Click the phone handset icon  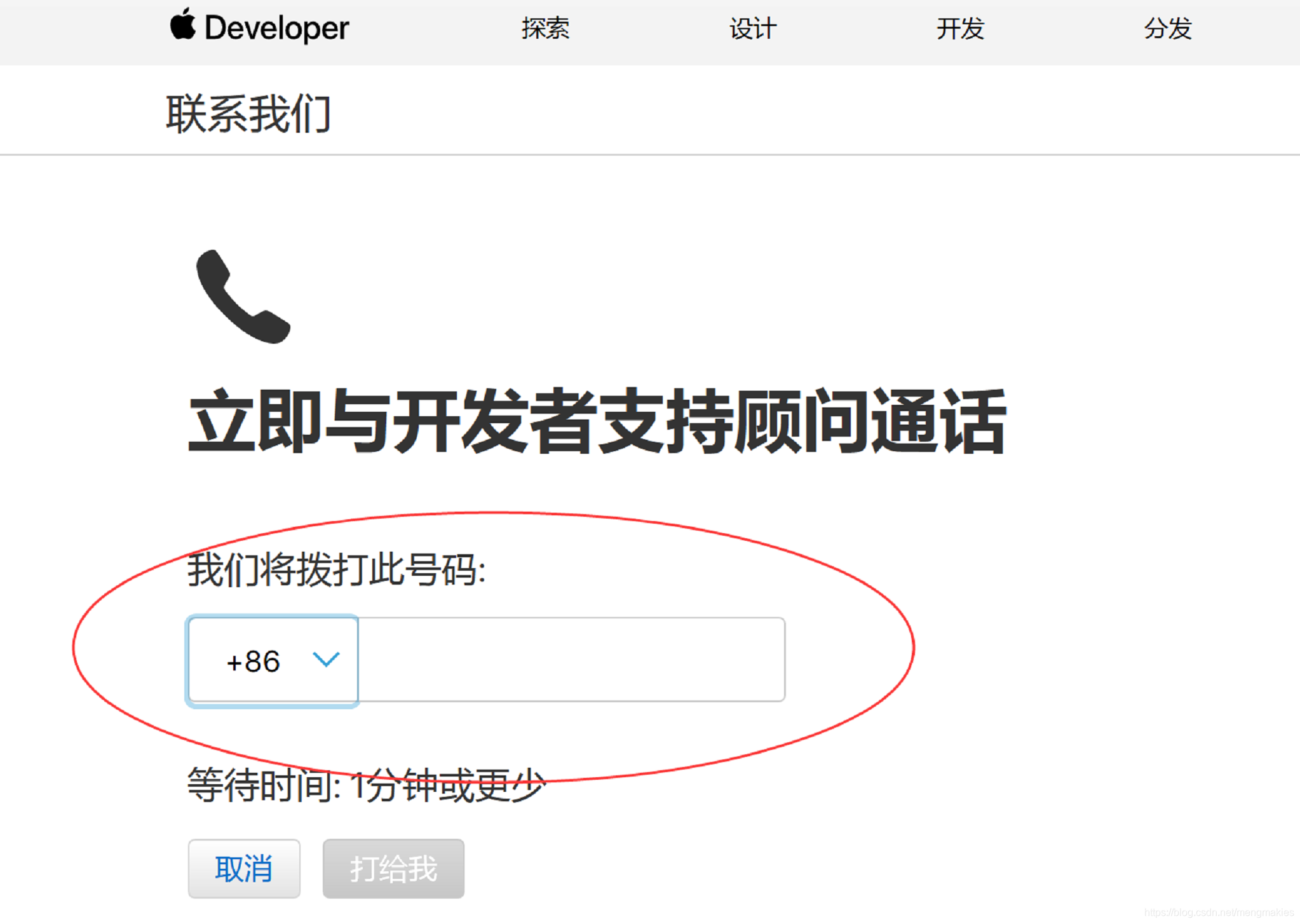click(x=243, y=296)
